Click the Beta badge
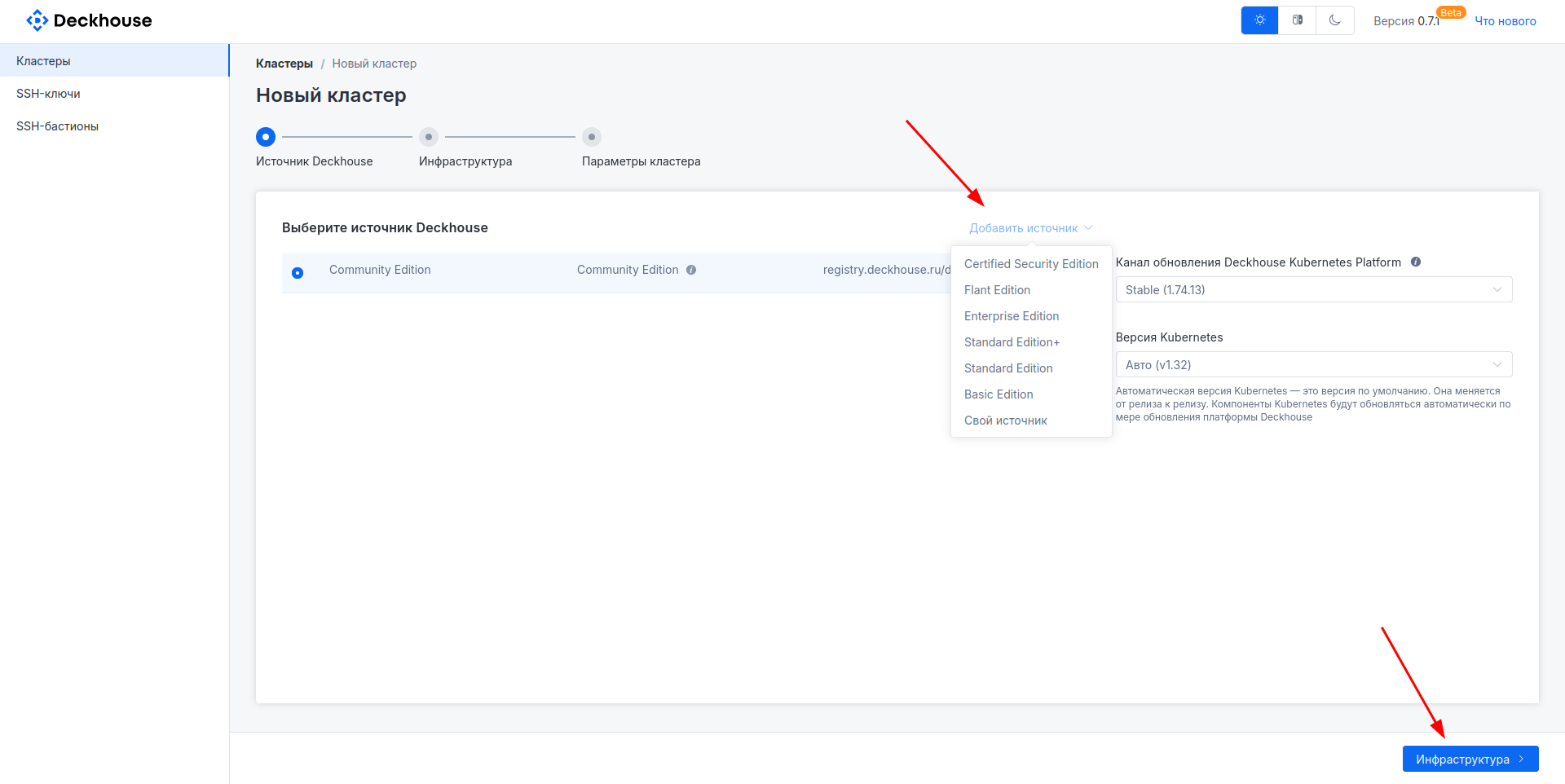Image resolution: width=1565 pixels, height=784 pixels. (x=1451, y=13)
